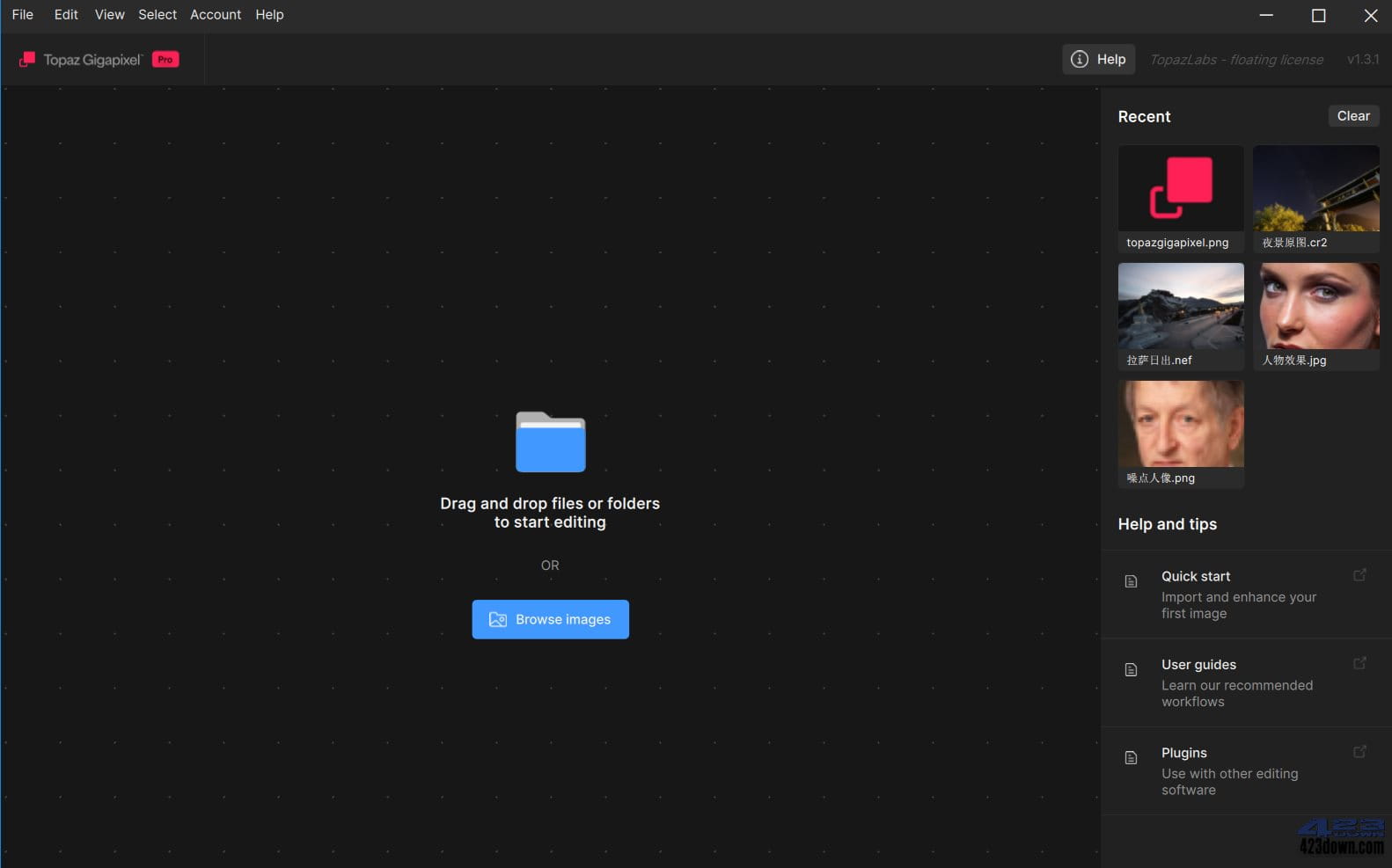Click external link icon beside Plugins
The height and width of the screenshot is (868, 1392).
coord(1359,752)
